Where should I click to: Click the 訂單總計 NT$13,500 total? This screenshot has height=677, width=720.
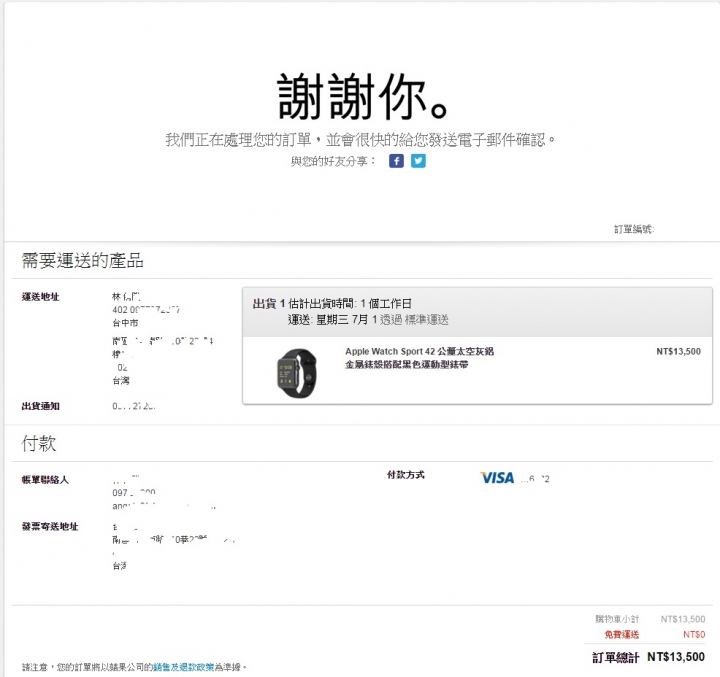pyautogui.click(x=648, y=657)
